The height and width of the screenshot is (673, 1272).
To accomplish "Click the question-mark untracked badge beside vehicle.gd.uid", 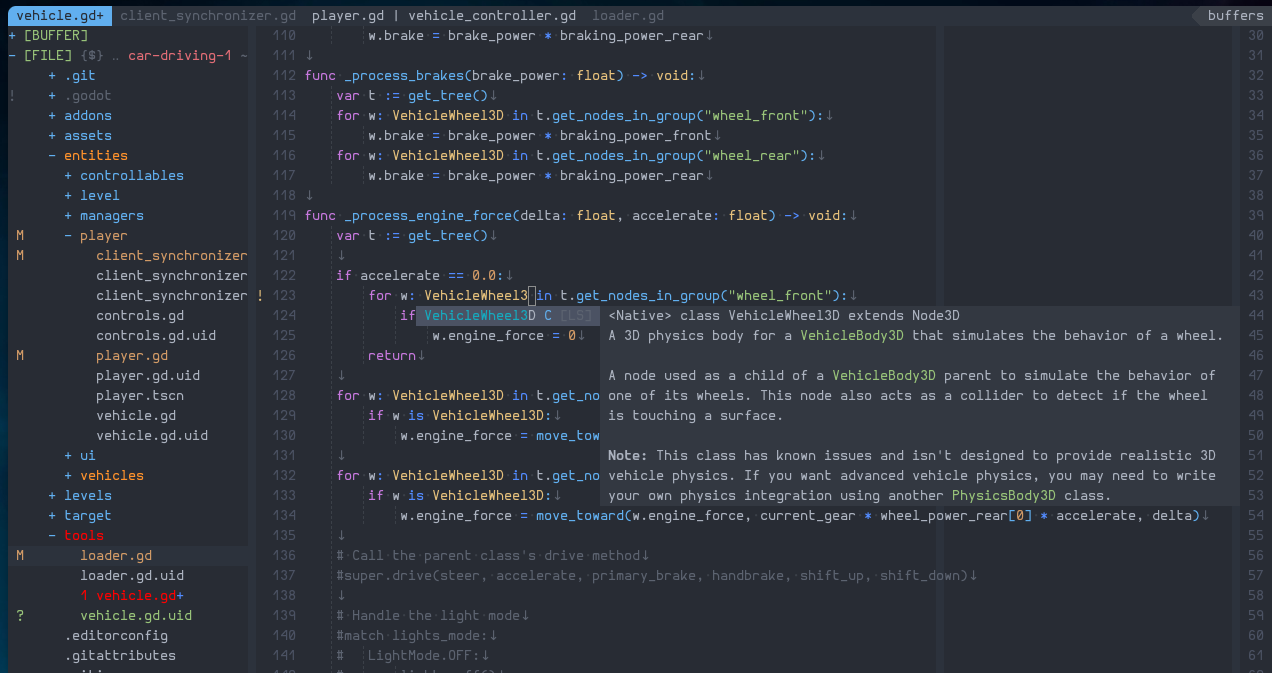I will (x=18, y=615).
